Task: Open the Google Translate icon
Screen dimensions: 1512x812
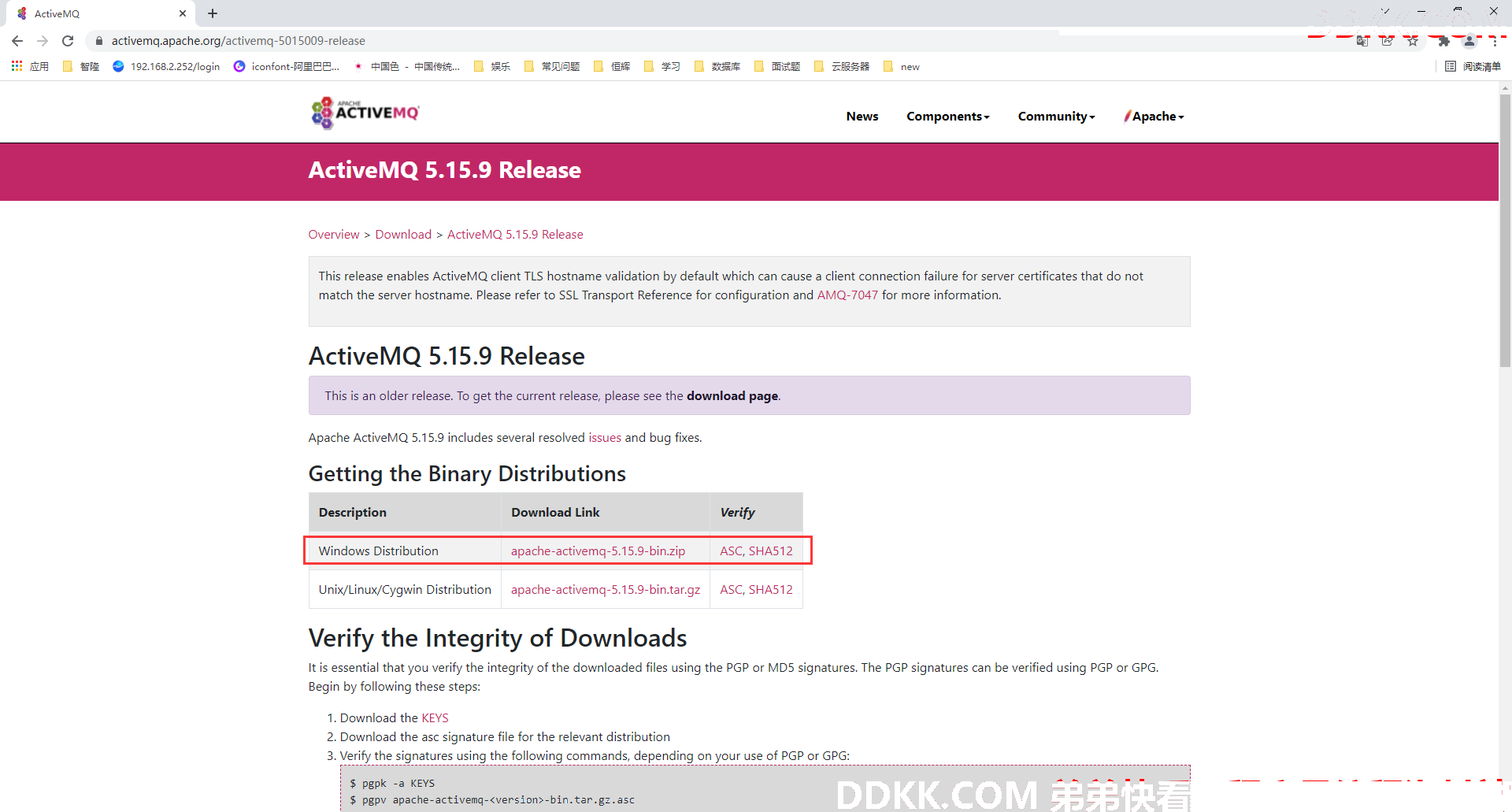Action: coord(1362,41)
